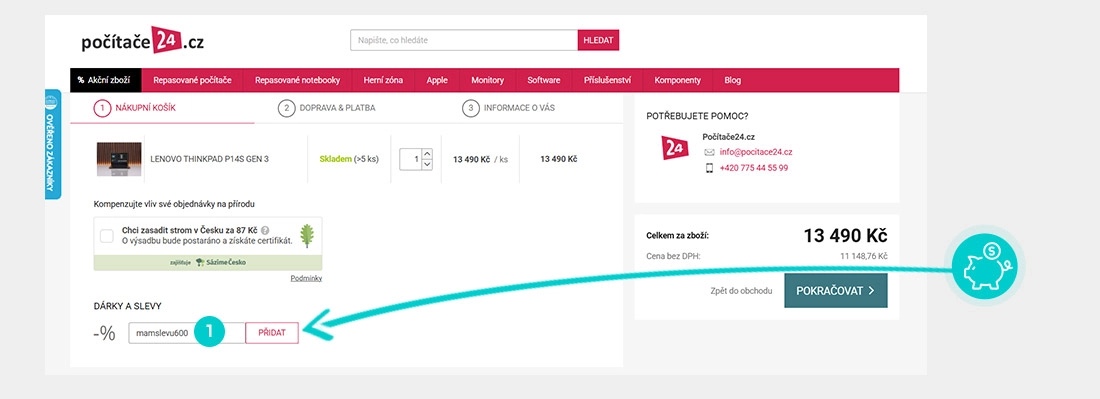Viewport: 1100px width, 399px height.
Task: Click the tree help question mark icon
Action: point(264,230)
